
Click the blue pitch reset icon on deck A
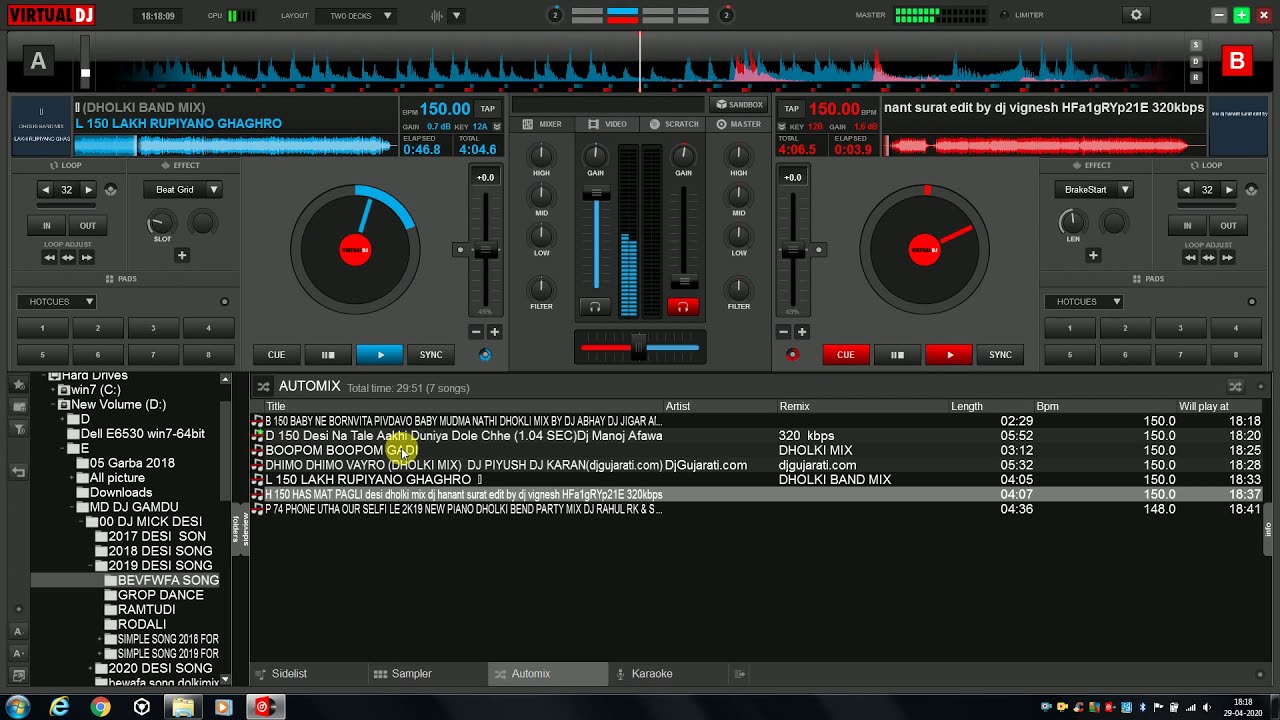(486, 355)
